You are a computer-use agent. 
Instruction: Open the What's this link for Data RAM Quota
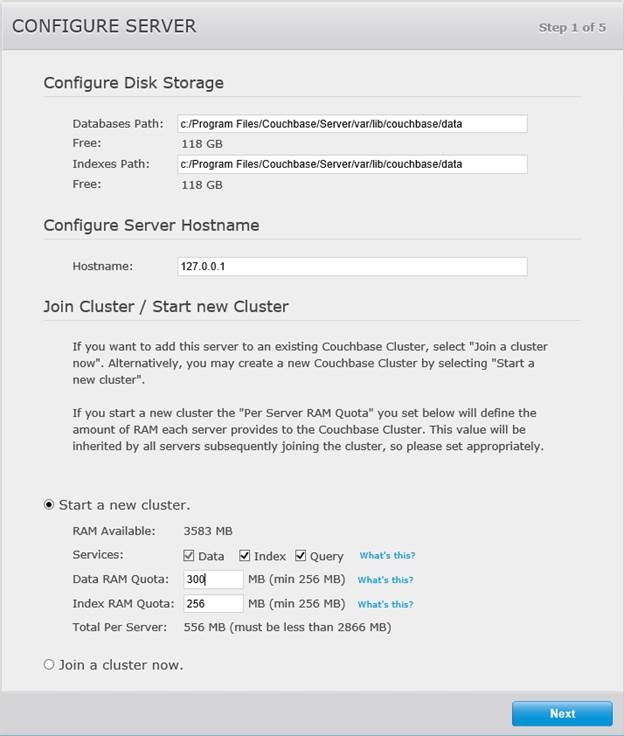point(385,580)
